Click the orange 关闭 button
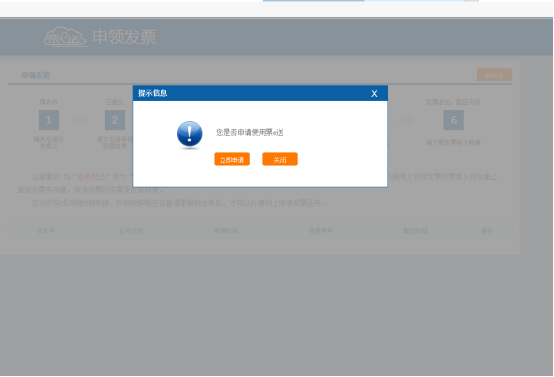 click(x=279, y=159)
